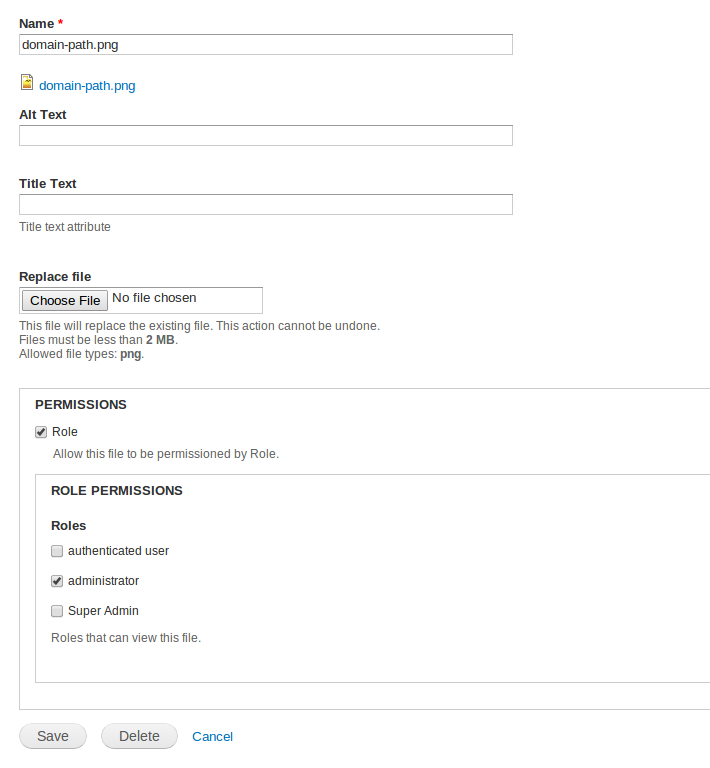Open the domain-path.png file link
The width and height of the screenshot is (710, 768).
[x=87, y=86]
